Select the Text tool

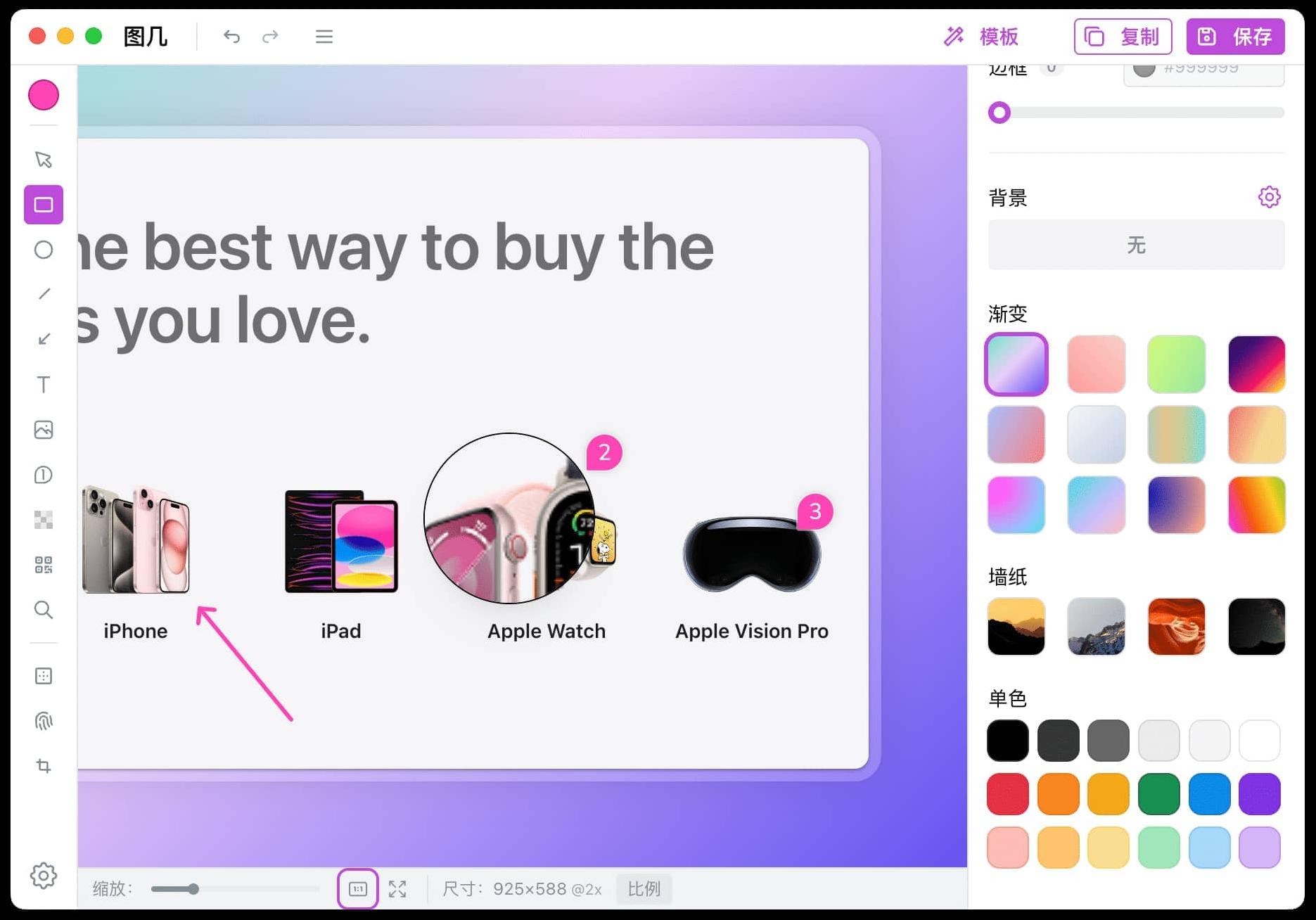tap(44, 385)
